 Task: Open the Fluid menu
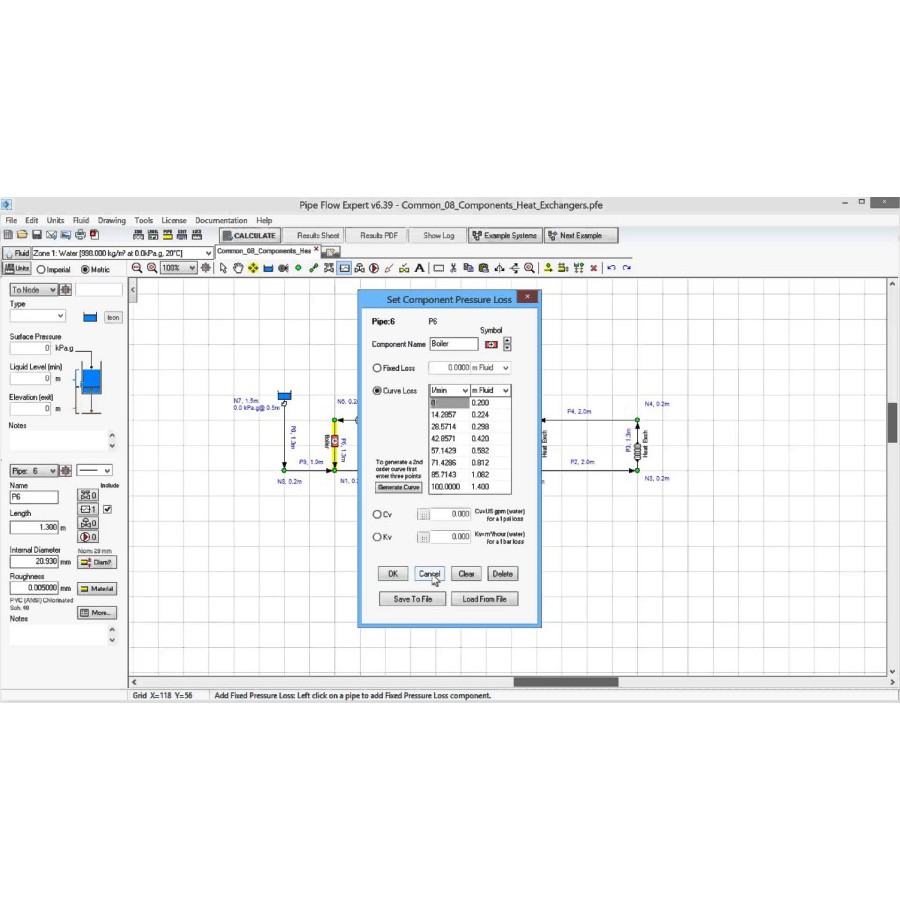tap(81, 220)
